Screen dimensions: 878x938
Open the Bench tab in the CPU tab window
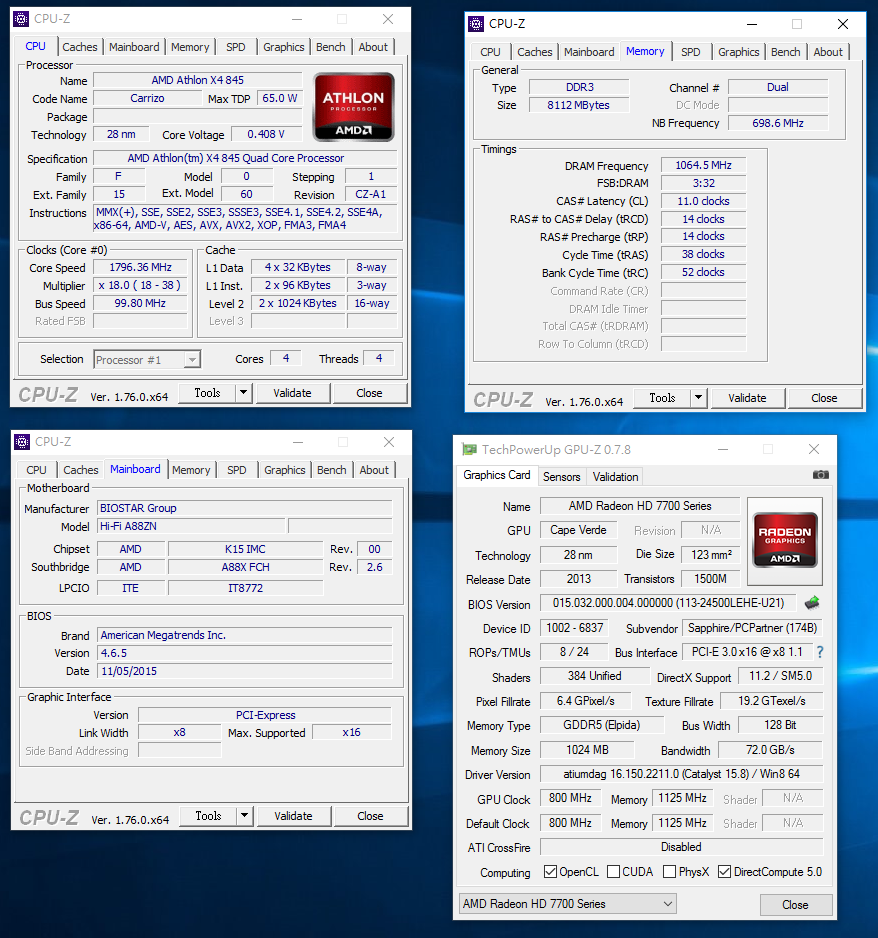pyautogui.click(x=331, y=47)
